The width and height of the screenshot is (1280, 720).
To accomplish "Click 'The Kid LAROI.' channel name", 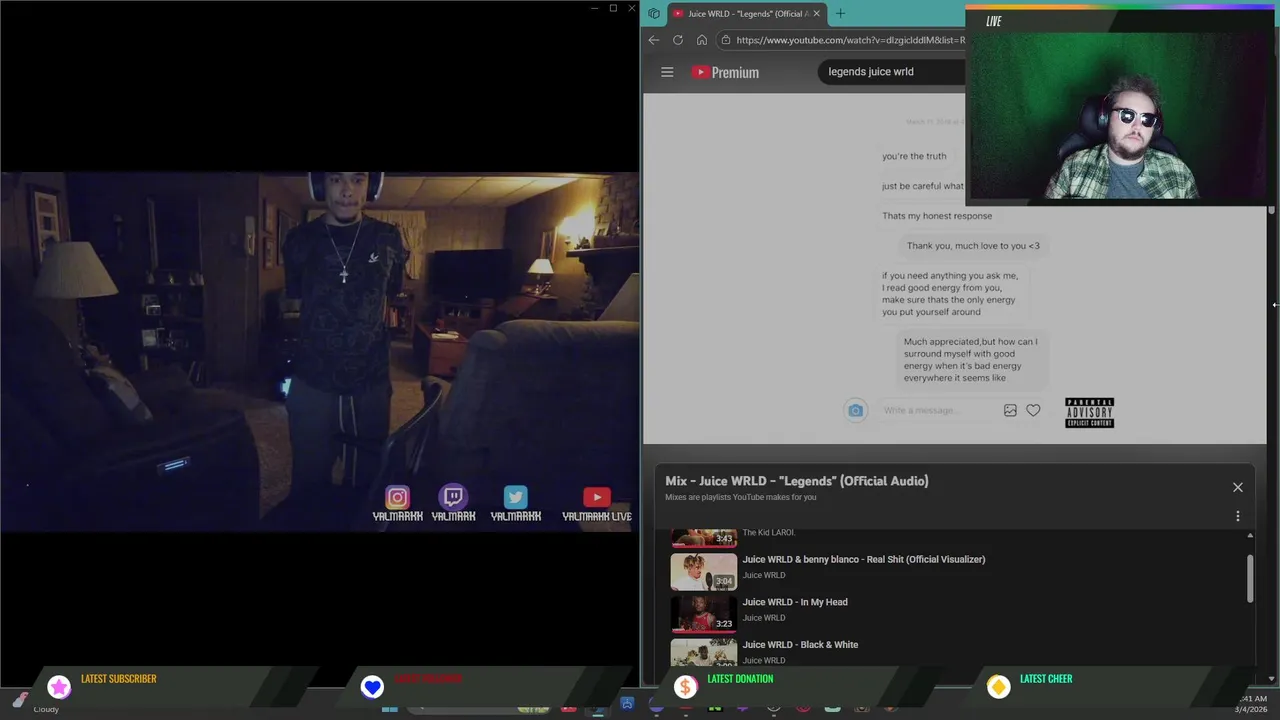I will coord(769,533).
